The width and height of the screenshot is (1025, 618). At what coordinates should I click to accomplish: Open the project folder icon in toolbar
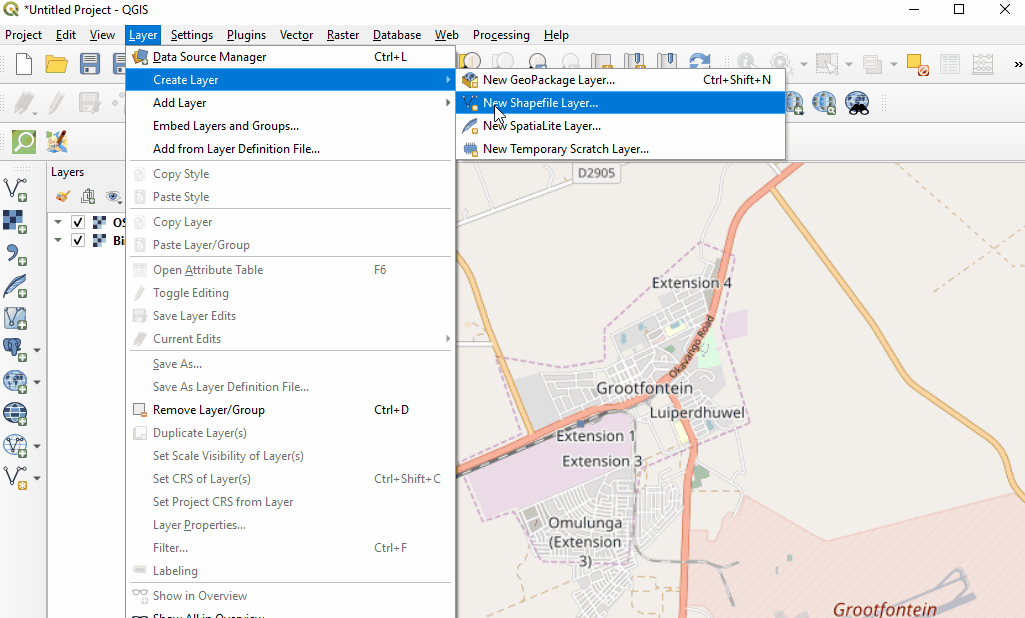56,65
